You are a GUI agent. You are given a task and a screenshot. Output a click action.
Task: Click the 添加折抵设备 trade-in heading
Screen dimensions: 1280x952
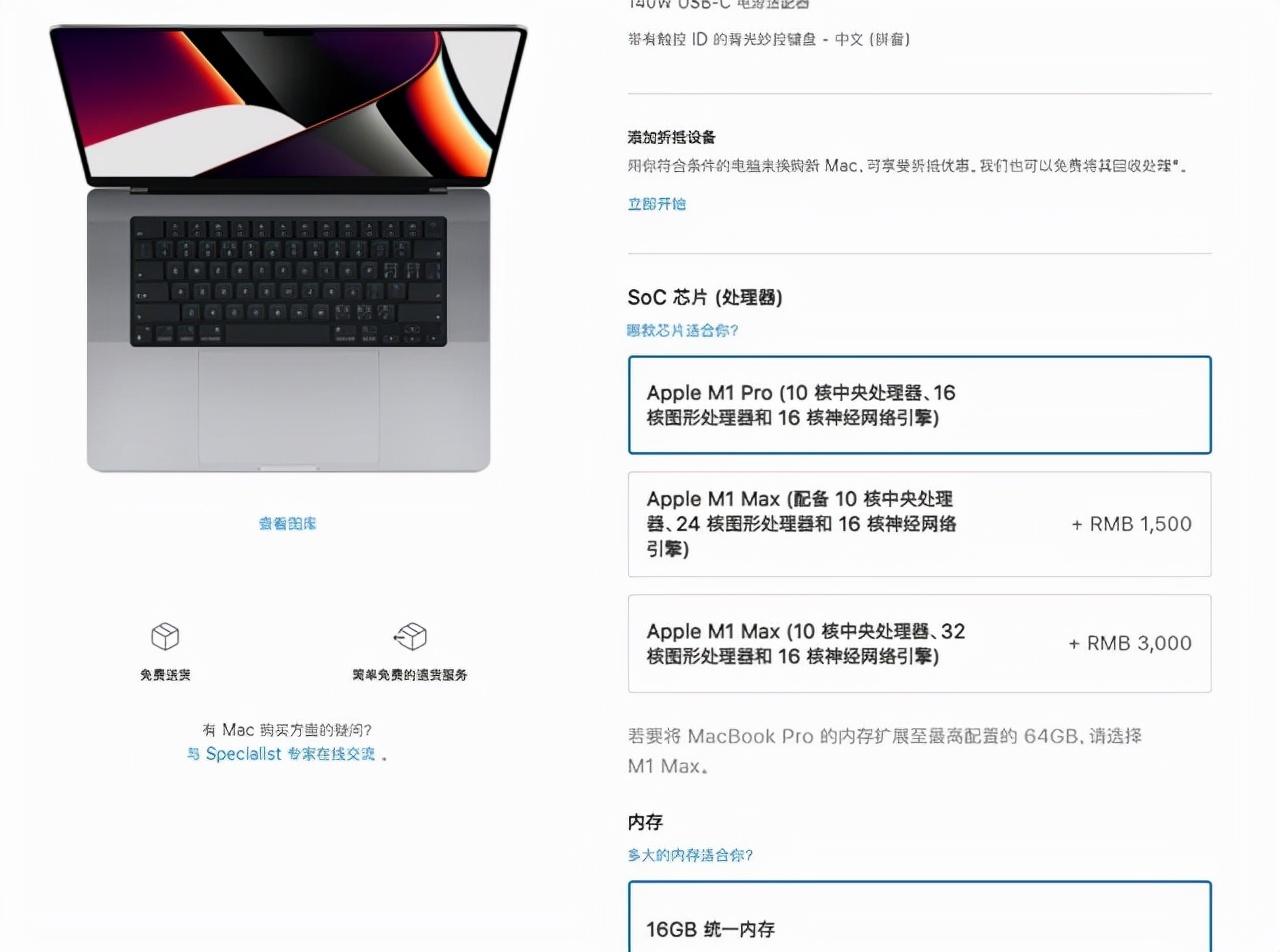pos(672,138)
